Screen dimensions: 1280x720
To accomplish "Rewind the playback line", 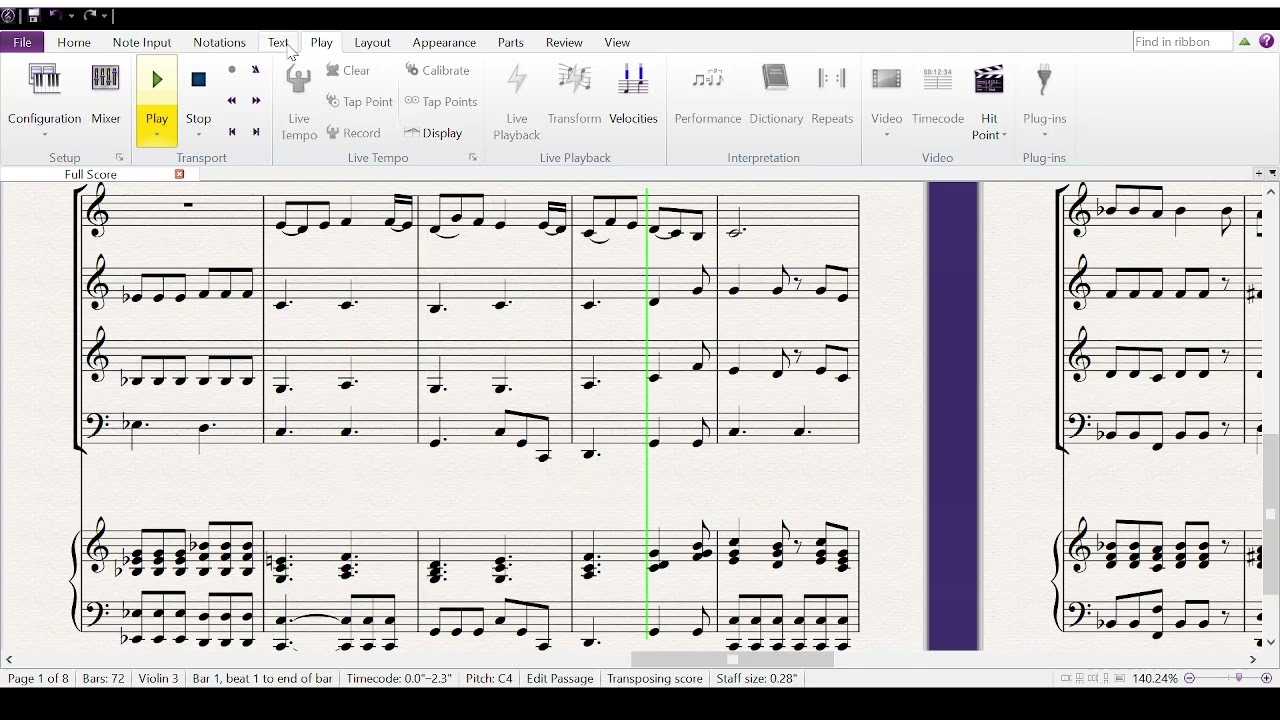I will [232, 101].
